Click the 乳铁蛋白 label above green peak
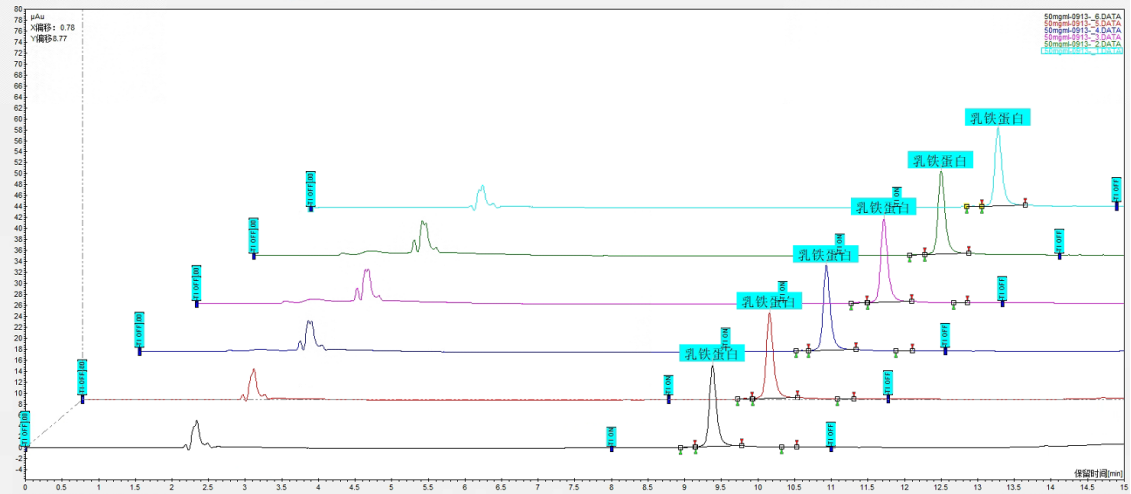Screen dimensions: 1131x494 tap(940, 160)
